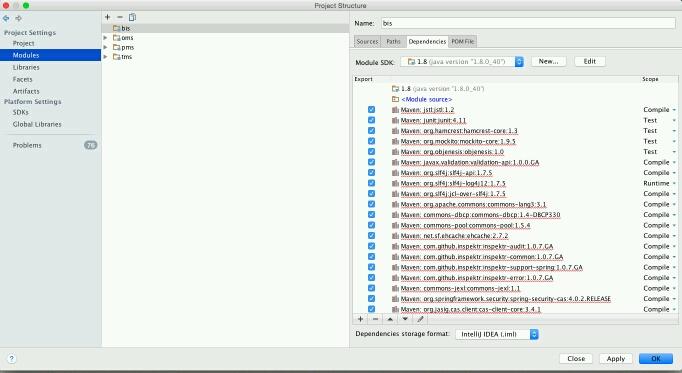Remove selected module with minus icon
Image resolution: width=682 pixels, height=373 pixels.
[120, 17]
